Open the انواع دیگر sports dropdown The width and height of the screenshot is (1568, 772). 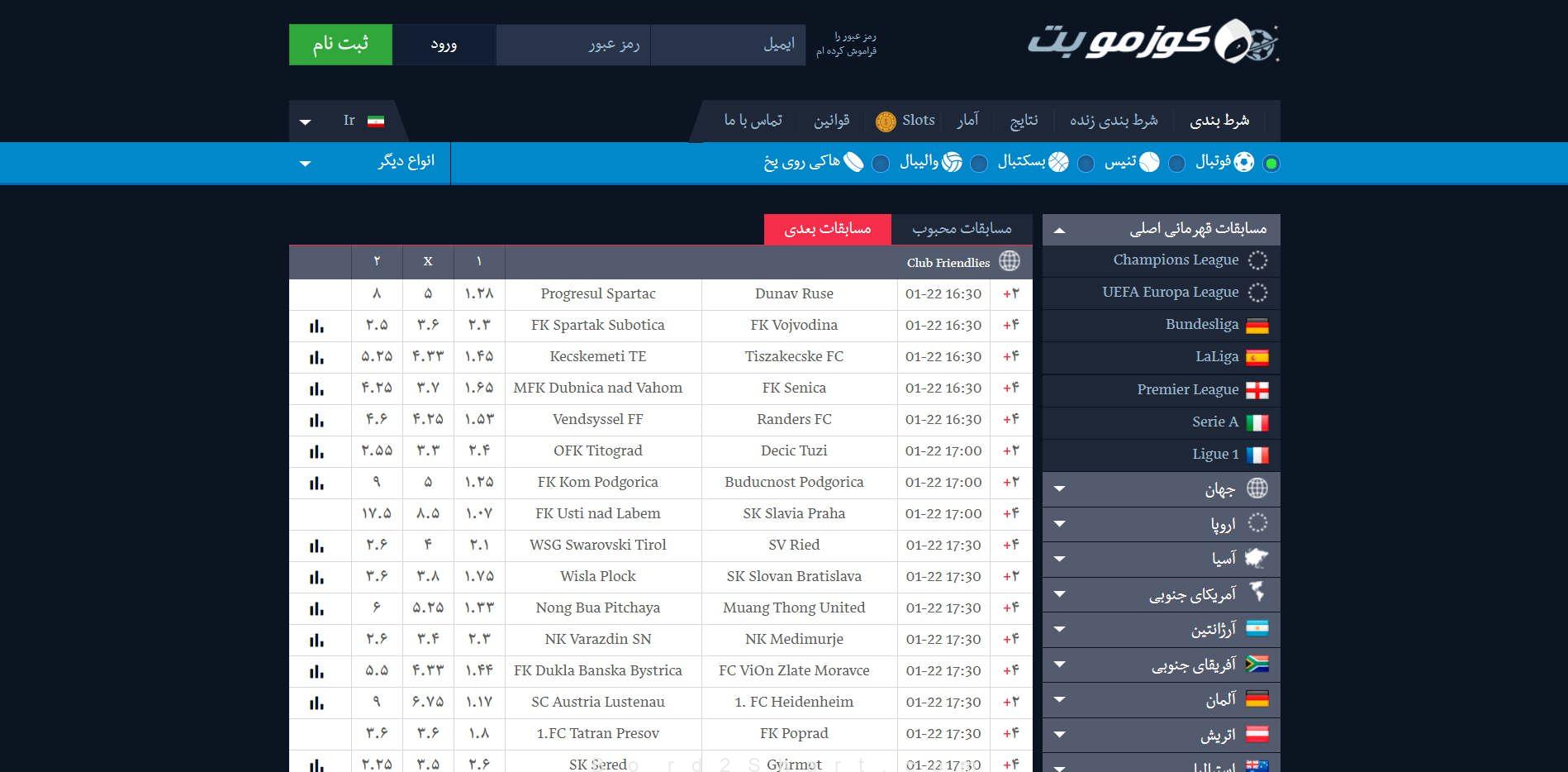tap(369, 162)
